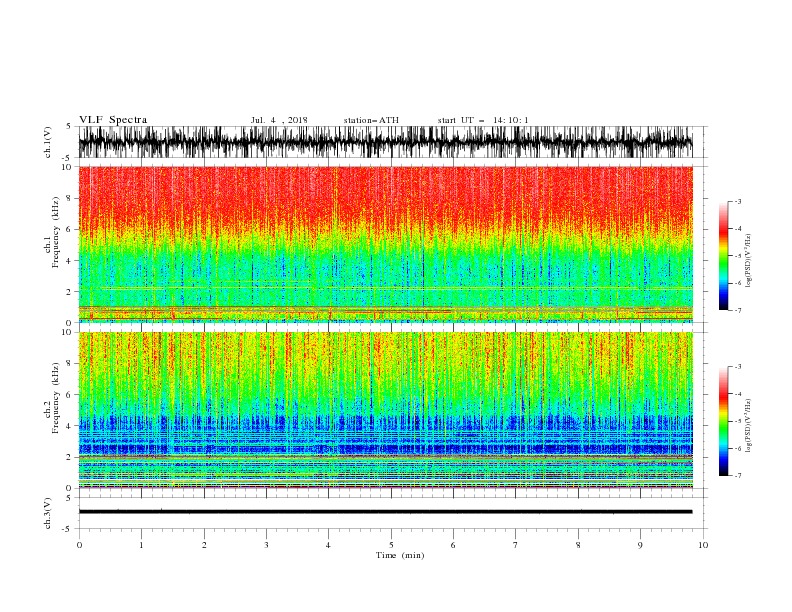The height and width of the screenshot is (612, 792).
Task: Click the log(PSD) label beside ch.2 color bar
Action: (x=749, y=425)
